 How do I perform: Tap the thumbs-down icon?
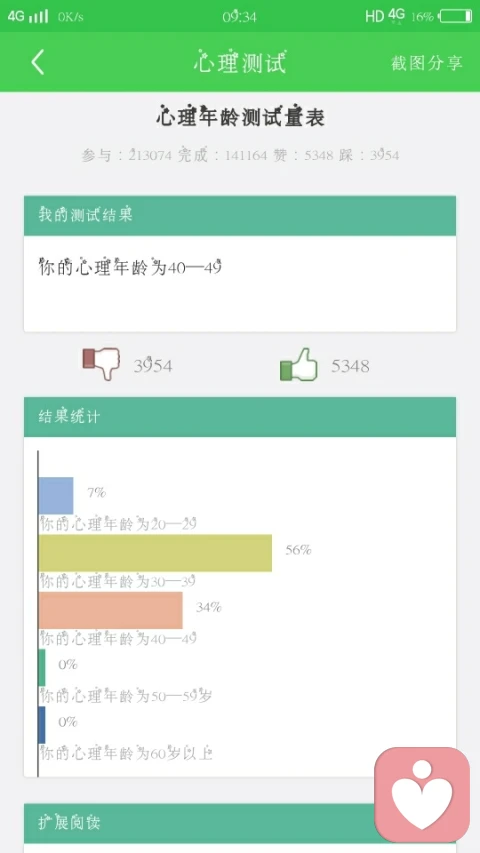point(101,363)
